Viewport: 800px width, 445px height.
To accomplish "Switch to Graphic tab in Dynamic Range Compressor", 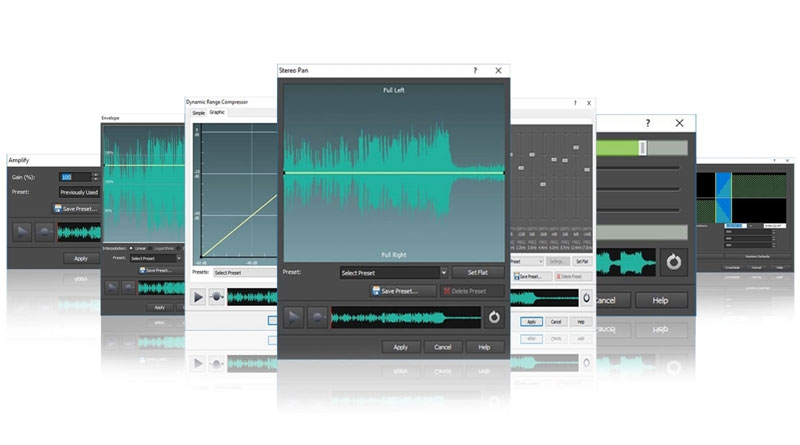I will (x=217, y=112).
